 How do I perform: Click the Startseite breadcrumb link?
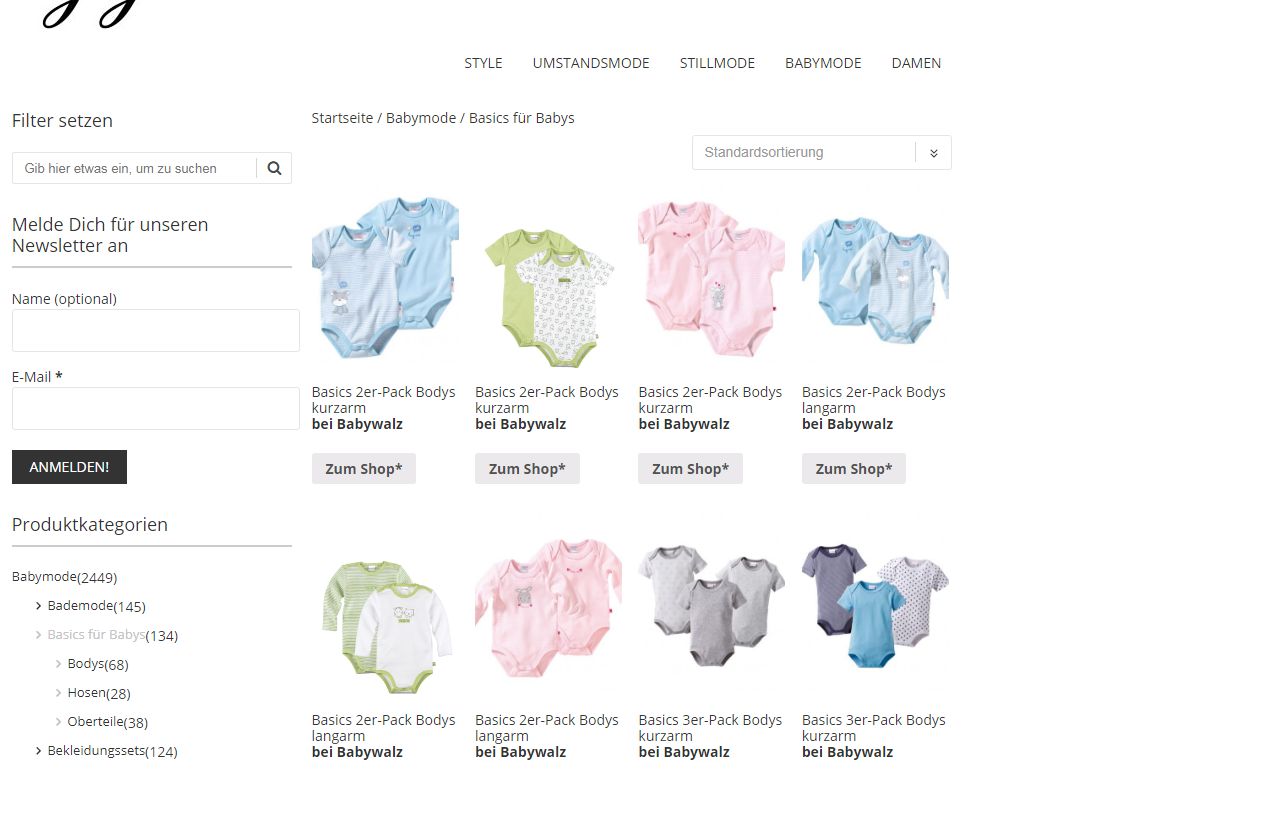(342, 118)
